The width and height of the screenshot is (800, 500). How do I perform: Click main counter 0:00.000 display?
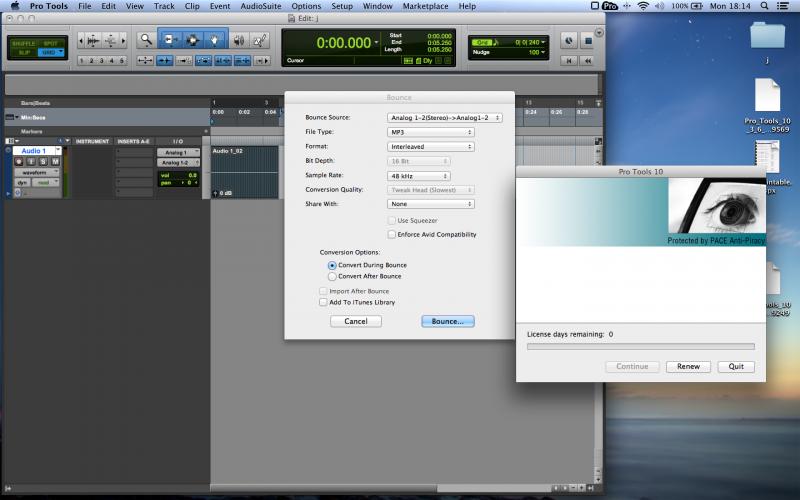point(344,43)
